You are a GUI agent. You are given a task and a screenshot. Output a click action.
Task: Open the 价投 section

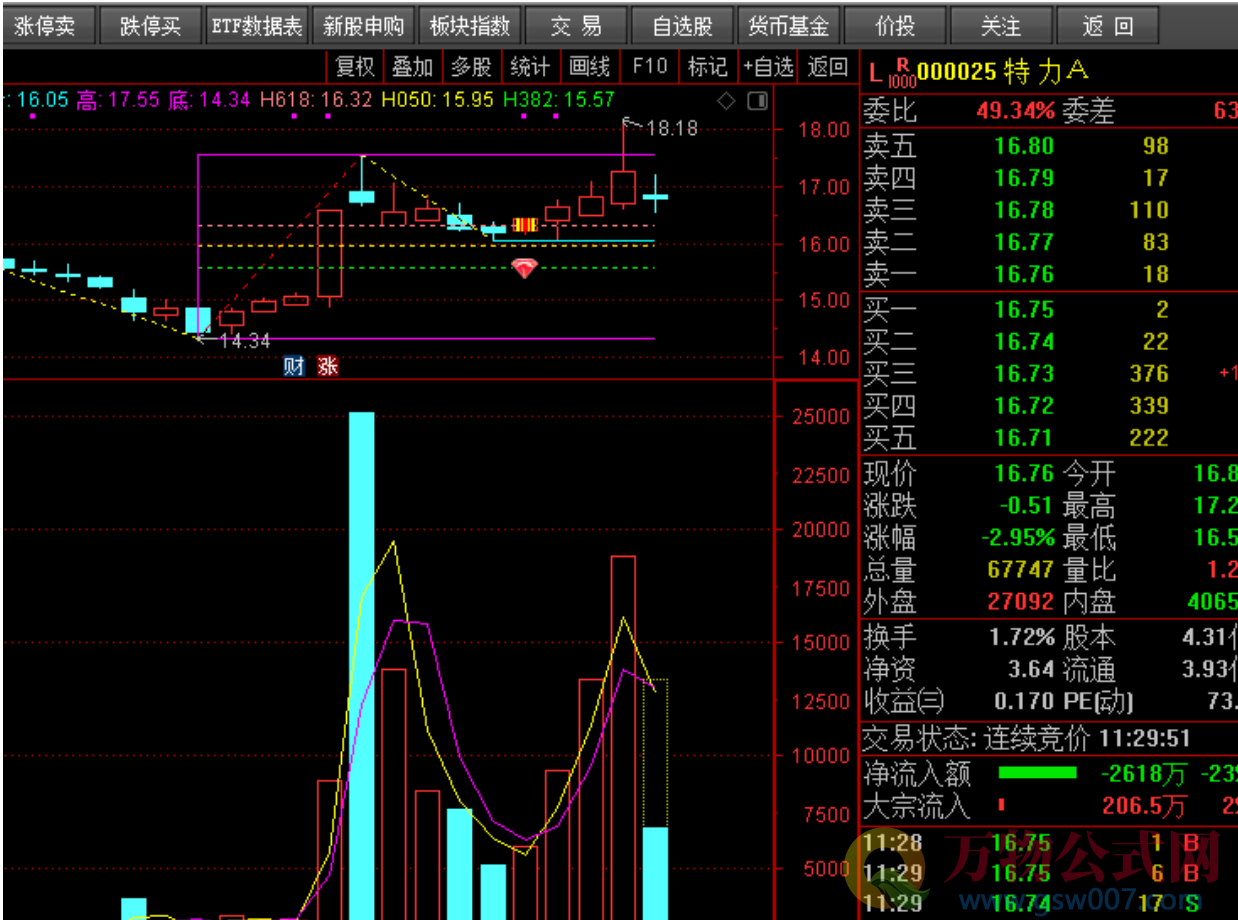tap(894, 26)
